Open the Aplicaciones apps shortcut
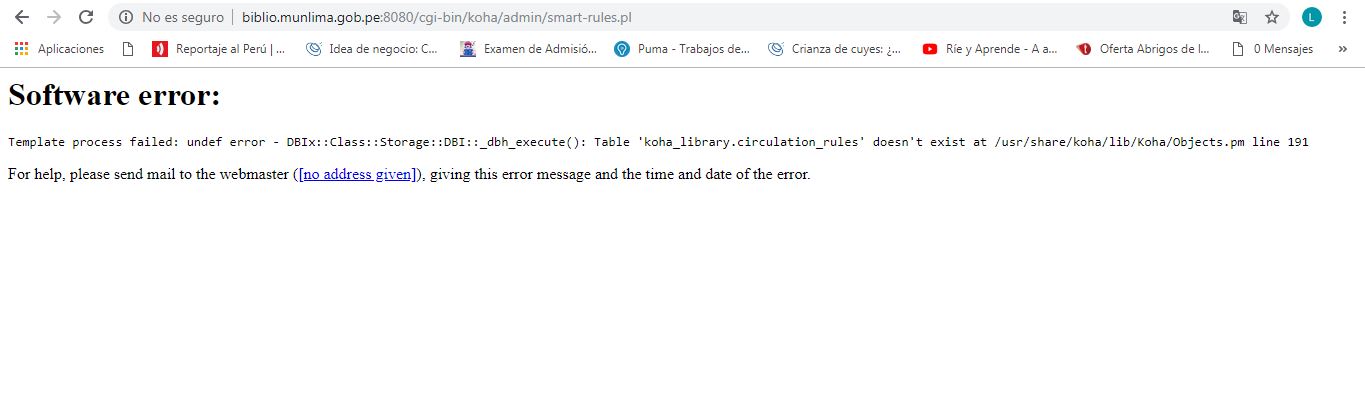1365x415 pixels. point(60,49)
